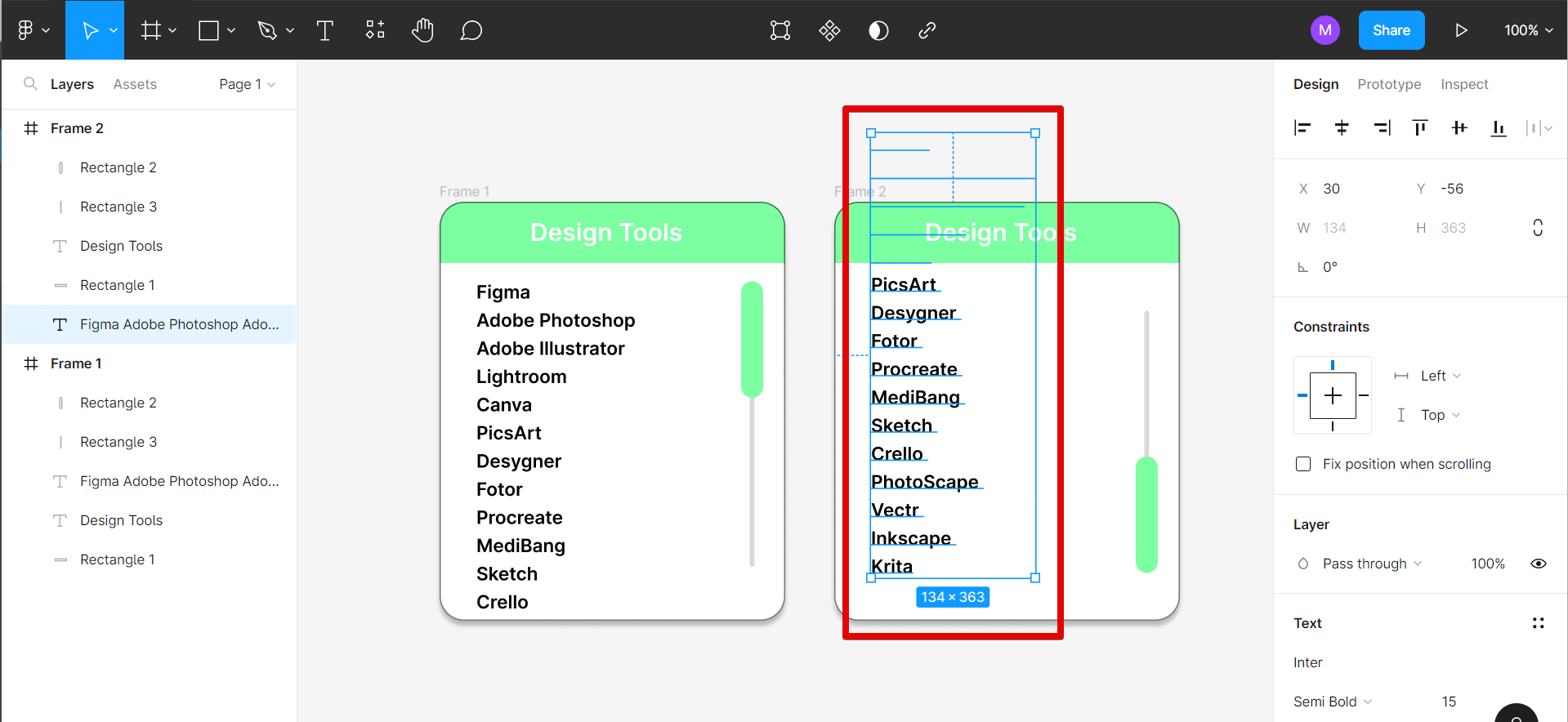Align selection to horizontal centers
Screen dimensions: 1568x722
coord(1342,127)
